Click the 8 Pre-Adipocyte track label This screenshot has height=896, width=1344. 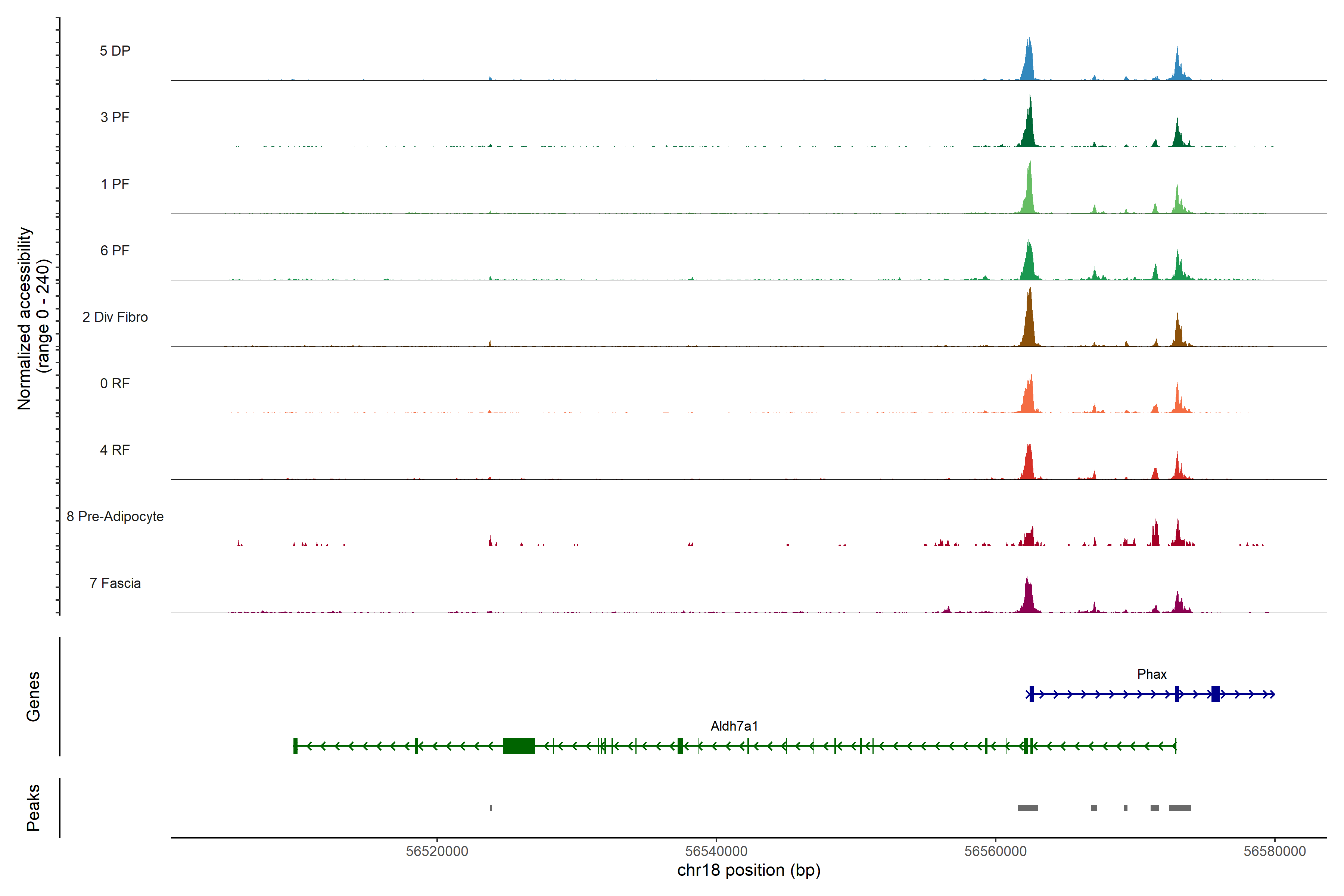coord(115,517)
